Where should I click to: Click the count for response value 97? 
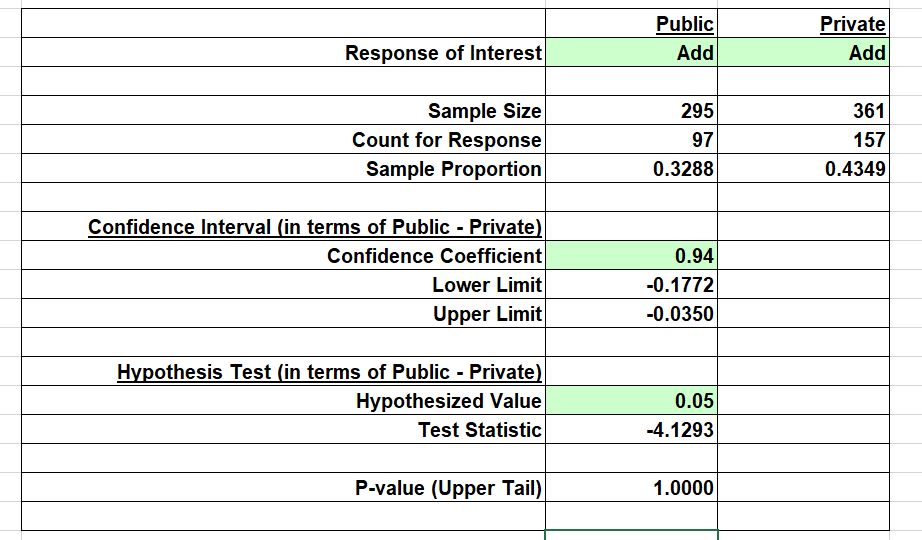pos(631,139)
